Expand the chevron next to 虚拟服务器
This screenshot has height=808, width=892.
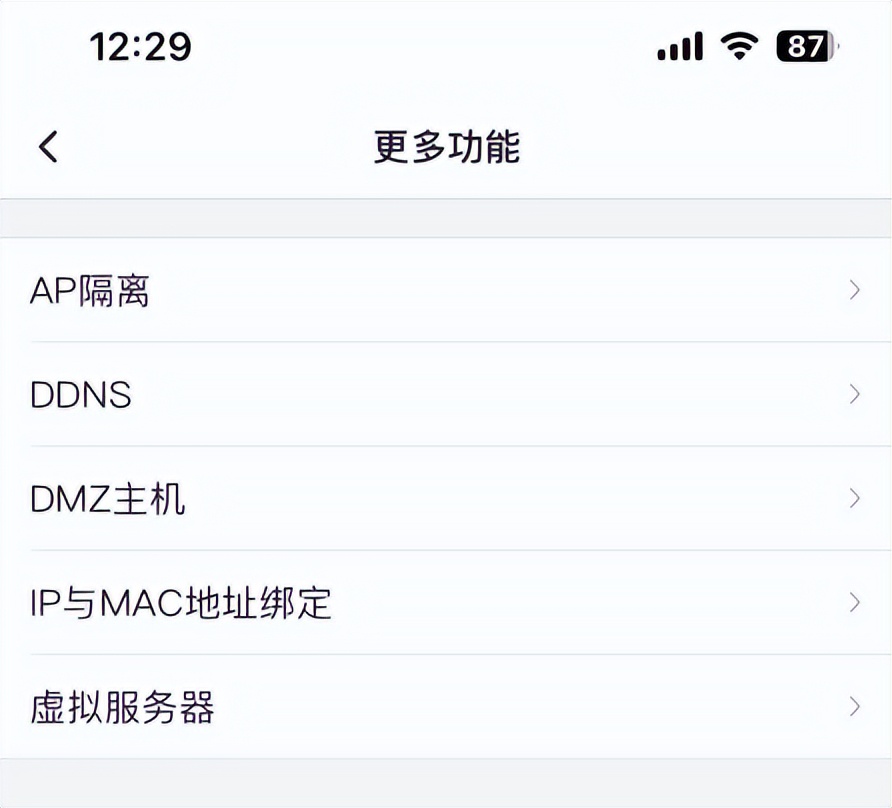(x=853, y=706)
